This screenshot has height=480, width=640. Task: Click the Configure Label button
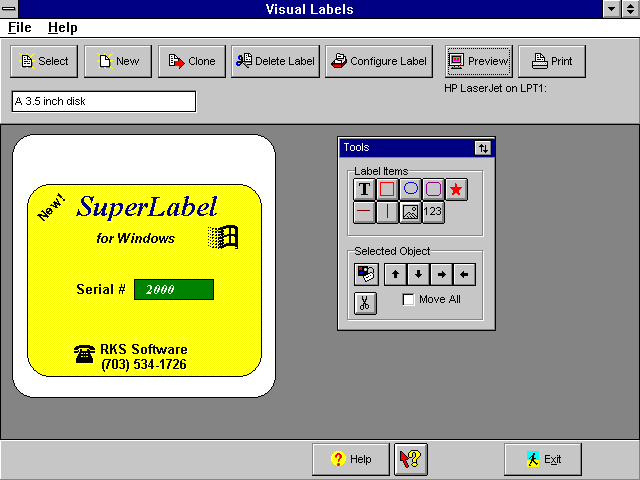[x=379, y=62]
